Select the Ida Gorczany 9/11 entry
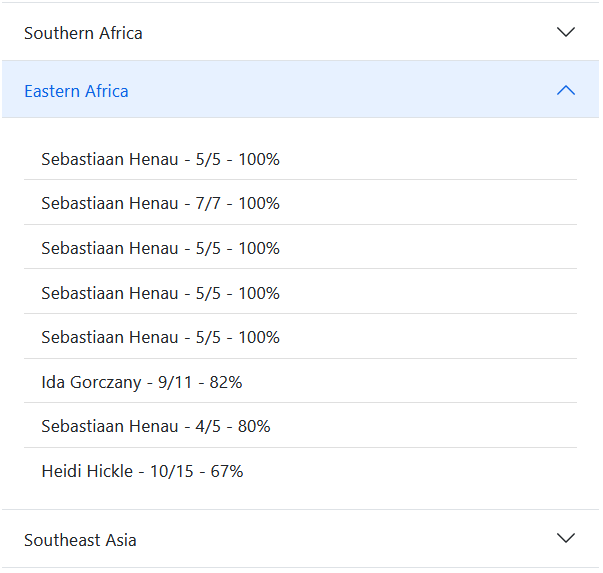This screenshot has width=603, height=573. tap(141, 382)
